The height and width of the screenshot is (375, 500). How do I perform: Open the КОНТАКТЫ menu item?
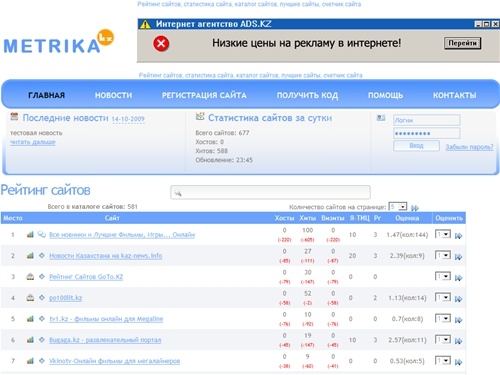(455, 95)
